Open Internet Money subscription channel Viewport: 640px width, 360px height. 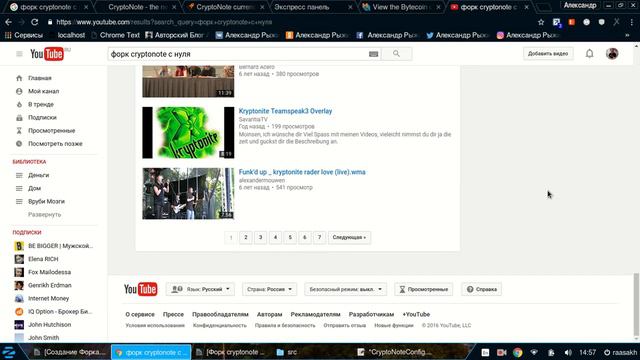pos(49,298)
